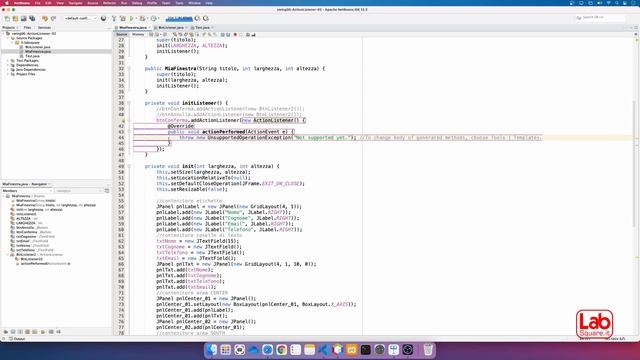This screenshot has height=360, width=640.
Task: Toggle Show Inner Classes in Navigator
Action: [35, 332]
